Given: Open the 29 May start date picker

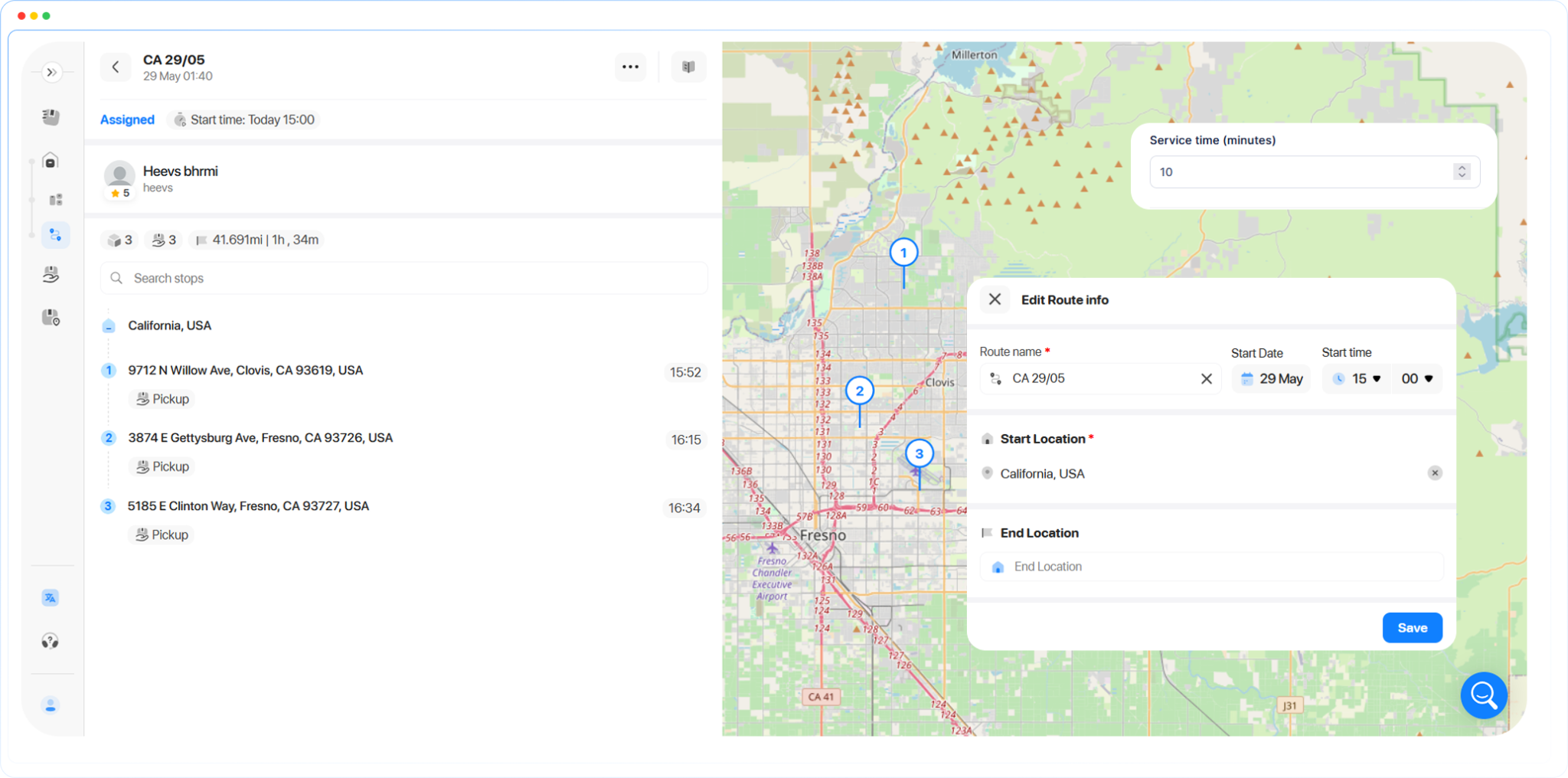Looking at the screenshot, I should tap(1271, 378).
